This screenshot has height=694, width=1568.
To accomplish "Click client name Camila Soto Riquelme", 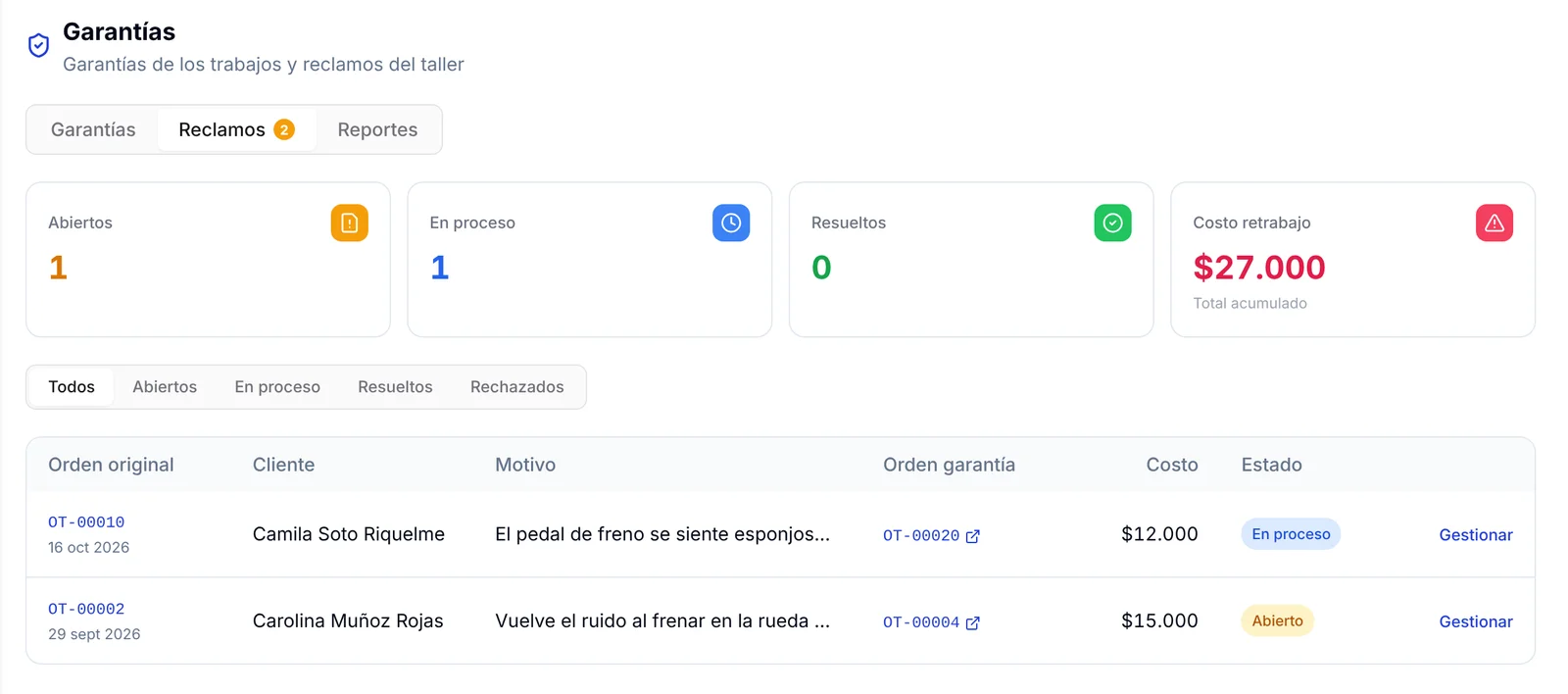I will (x=349, y=534).
